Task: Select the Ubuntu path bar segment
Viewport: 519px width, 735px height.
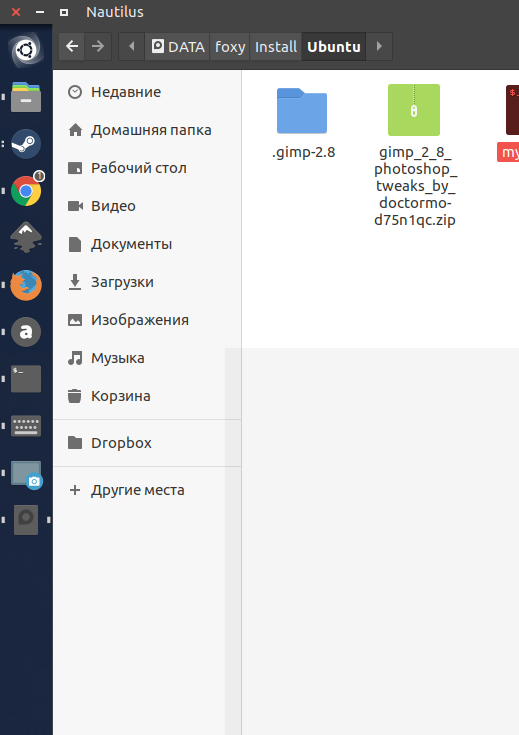Action: pyautogui.click(x=334, y=46)
